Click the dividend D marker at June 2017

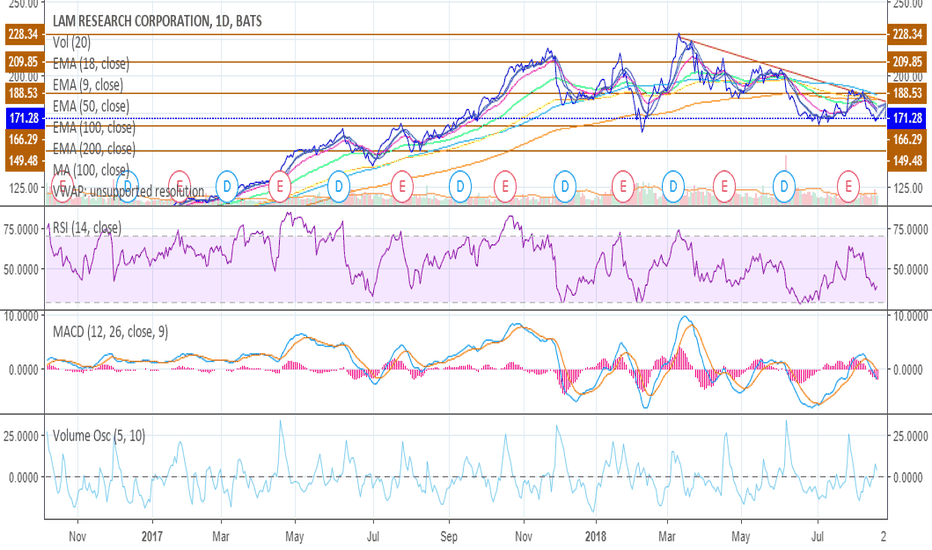(x=338, y=187)
